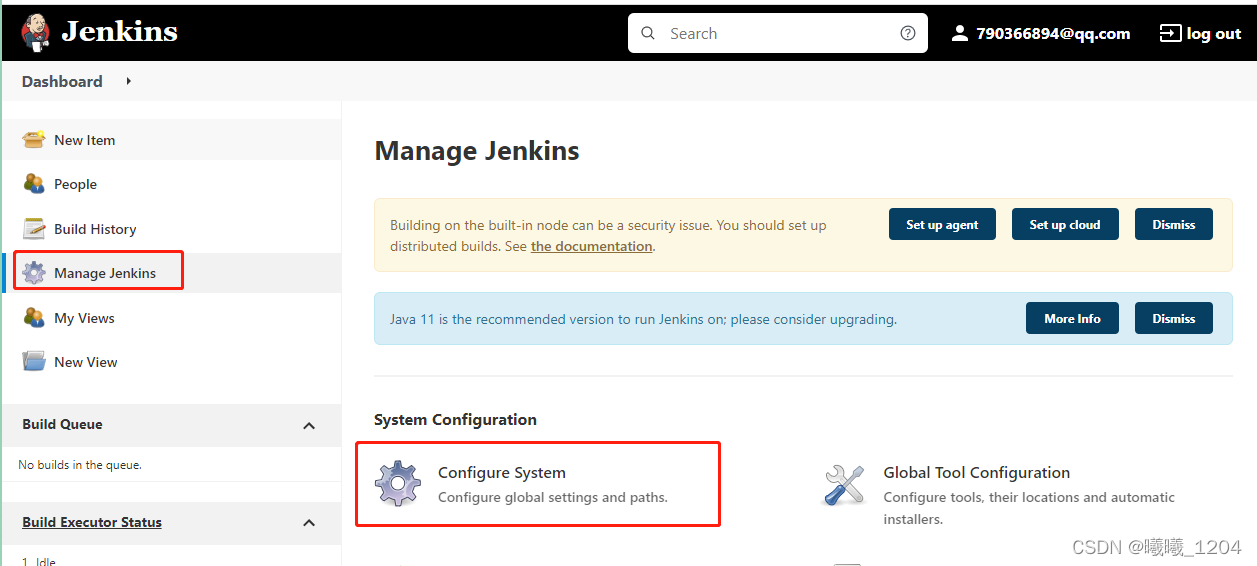Click the Jenkins butler logo icon

point(35,32)
